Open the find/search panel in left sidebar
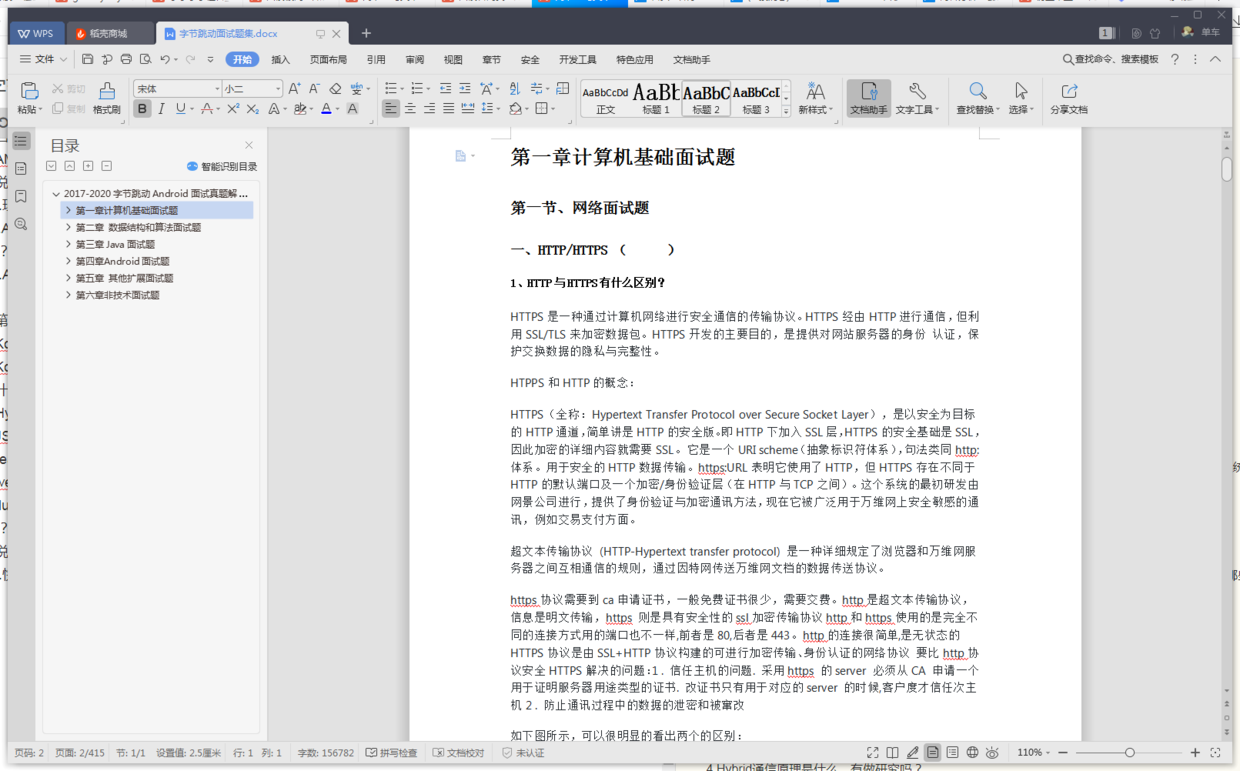This screenshot has width=1240, height=771. [x=21, y=224]
